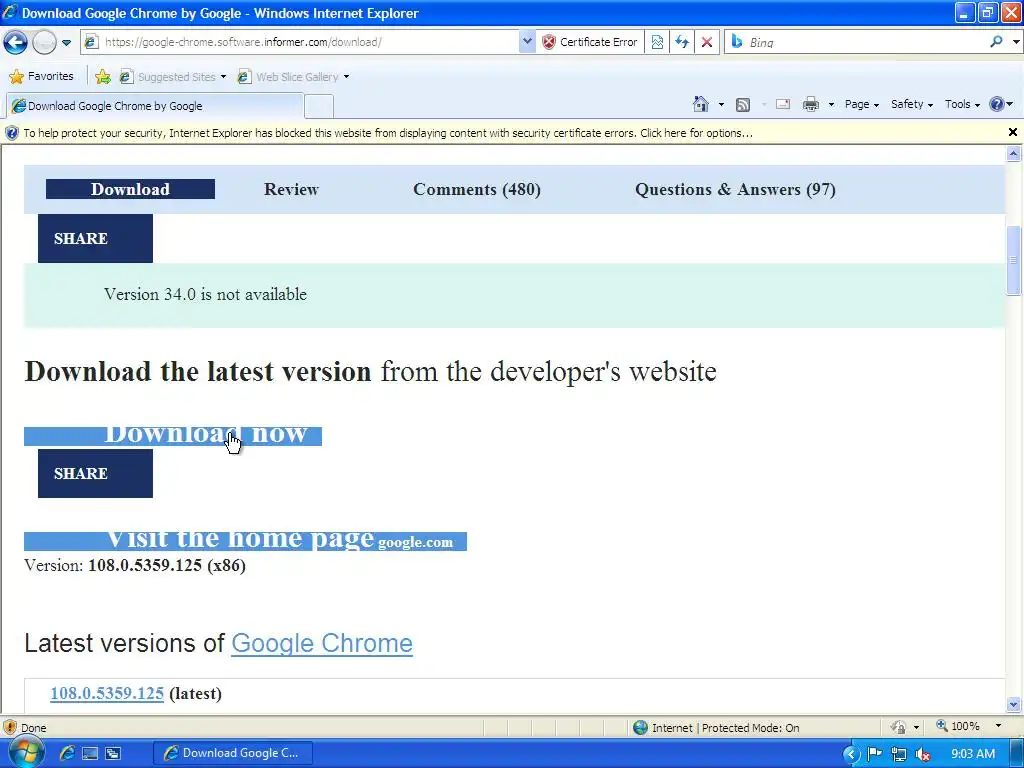Click the SHARE button below Download now
1024x768 pixels.
coord(95,473)
